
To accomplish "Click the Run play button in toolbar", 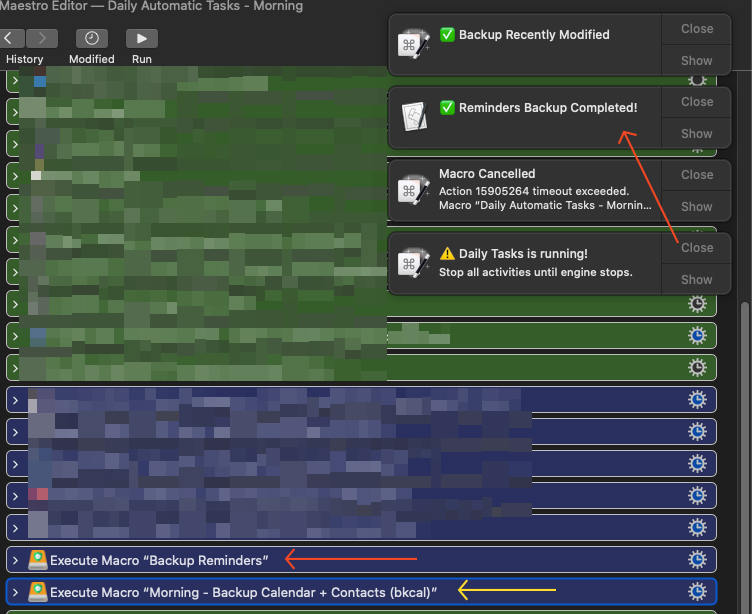I will [x=142, y=38].
